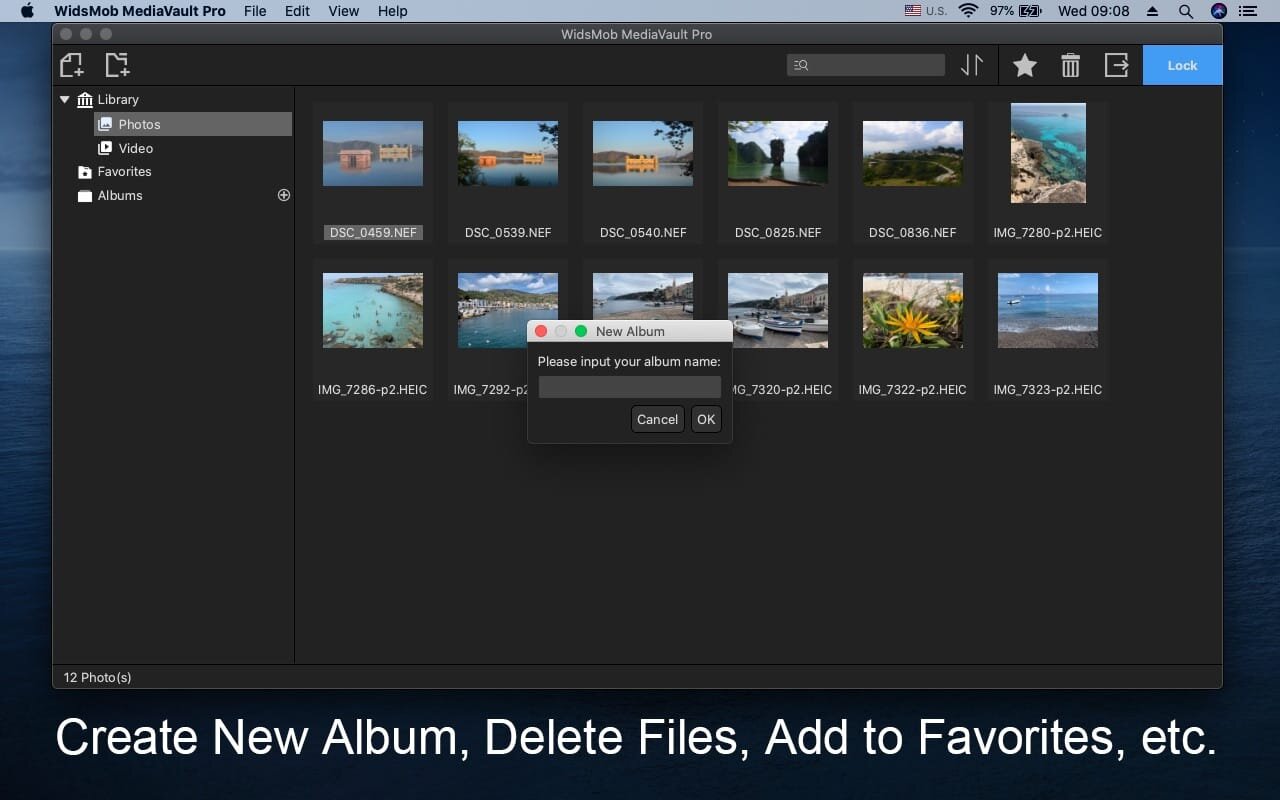The height and width of the screenshot is (800, 1280).
Task: Select the IMG_7322-p2.HEIC flower thumbnail
Action: 913,310
